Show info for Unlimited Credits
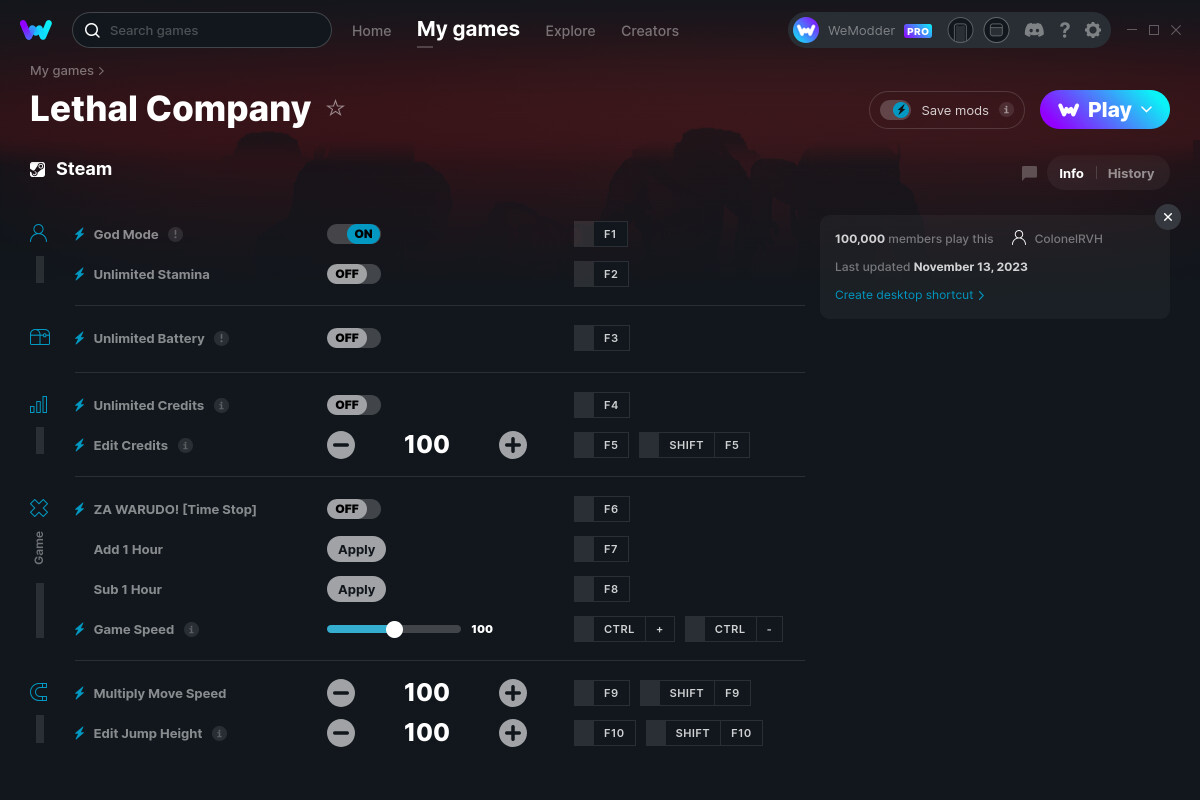 tap(222, 405)
